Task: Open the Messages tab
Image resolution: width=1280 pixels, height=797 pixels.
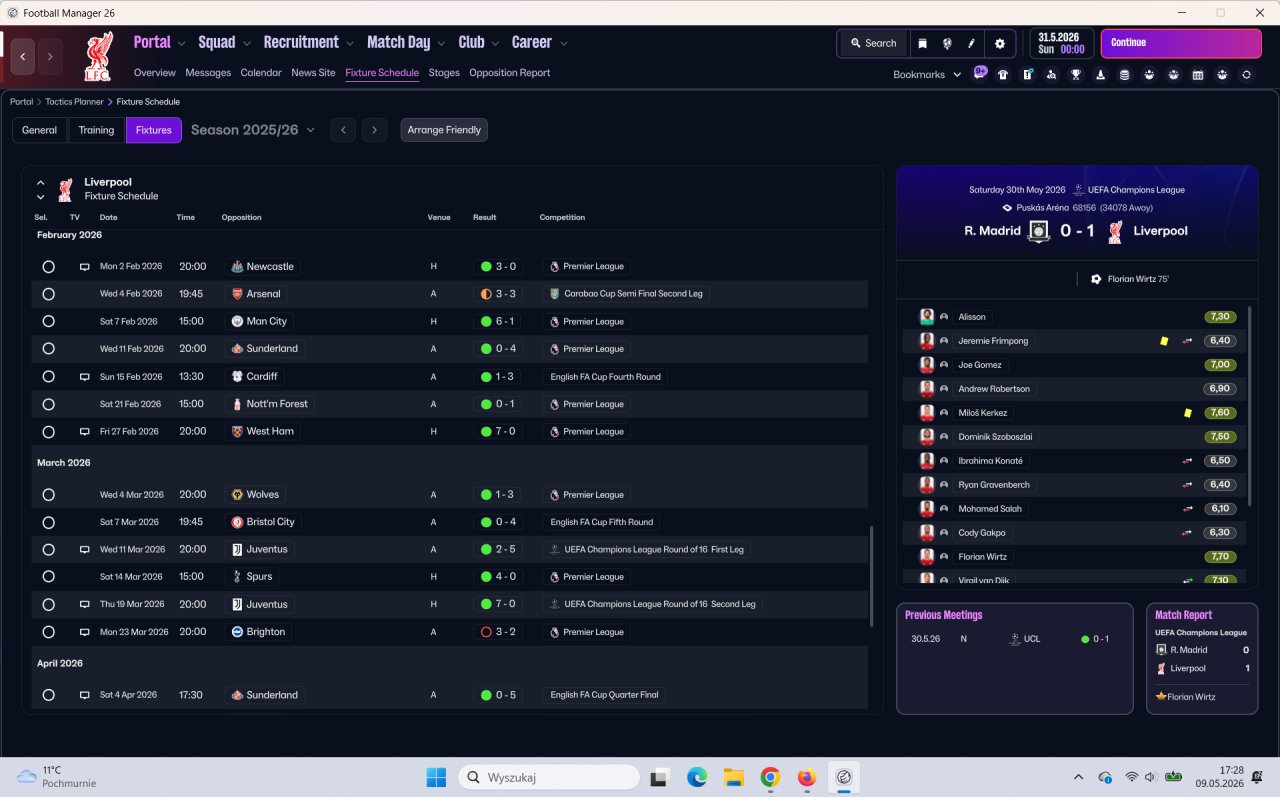Action: [208, 73]
